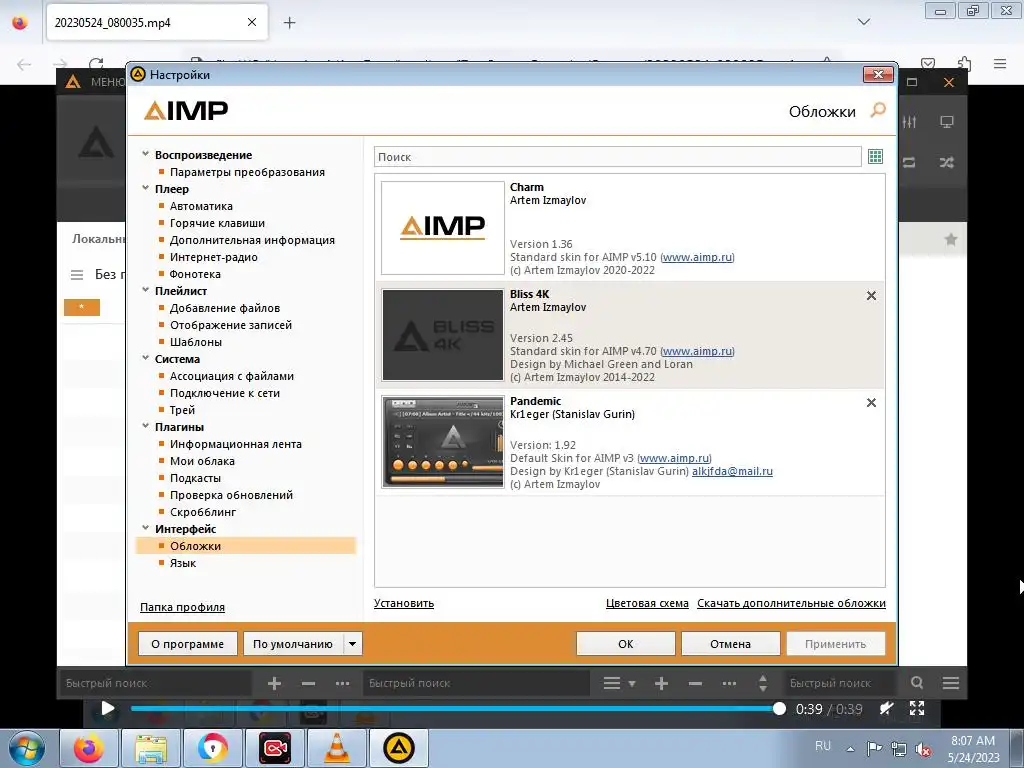The width and height of the screenshot is (1024, 768).
Task: Launch Firefox from the taskbar
Action: pyautogui.click(x=88, y=748)
